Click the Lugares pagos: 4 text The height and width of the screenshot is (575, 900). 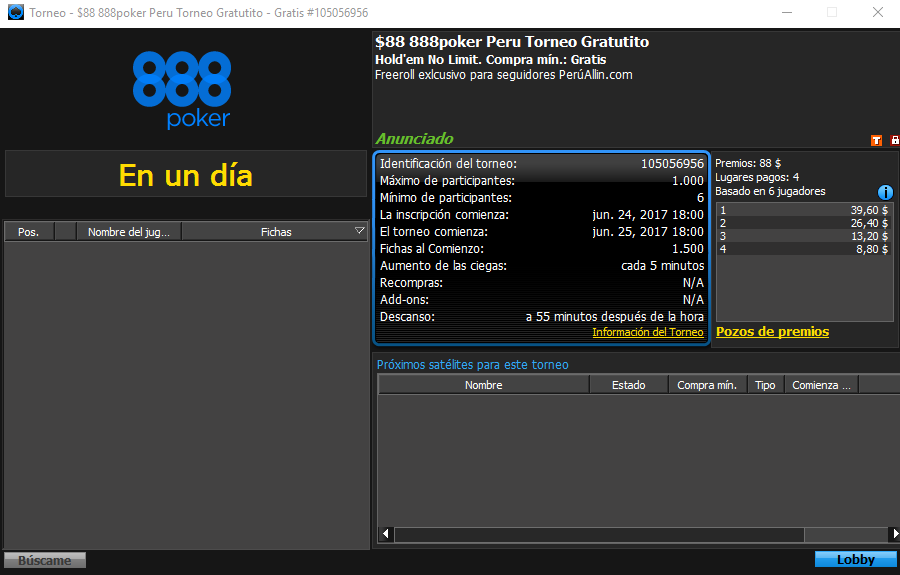click(x=757, y=177)
